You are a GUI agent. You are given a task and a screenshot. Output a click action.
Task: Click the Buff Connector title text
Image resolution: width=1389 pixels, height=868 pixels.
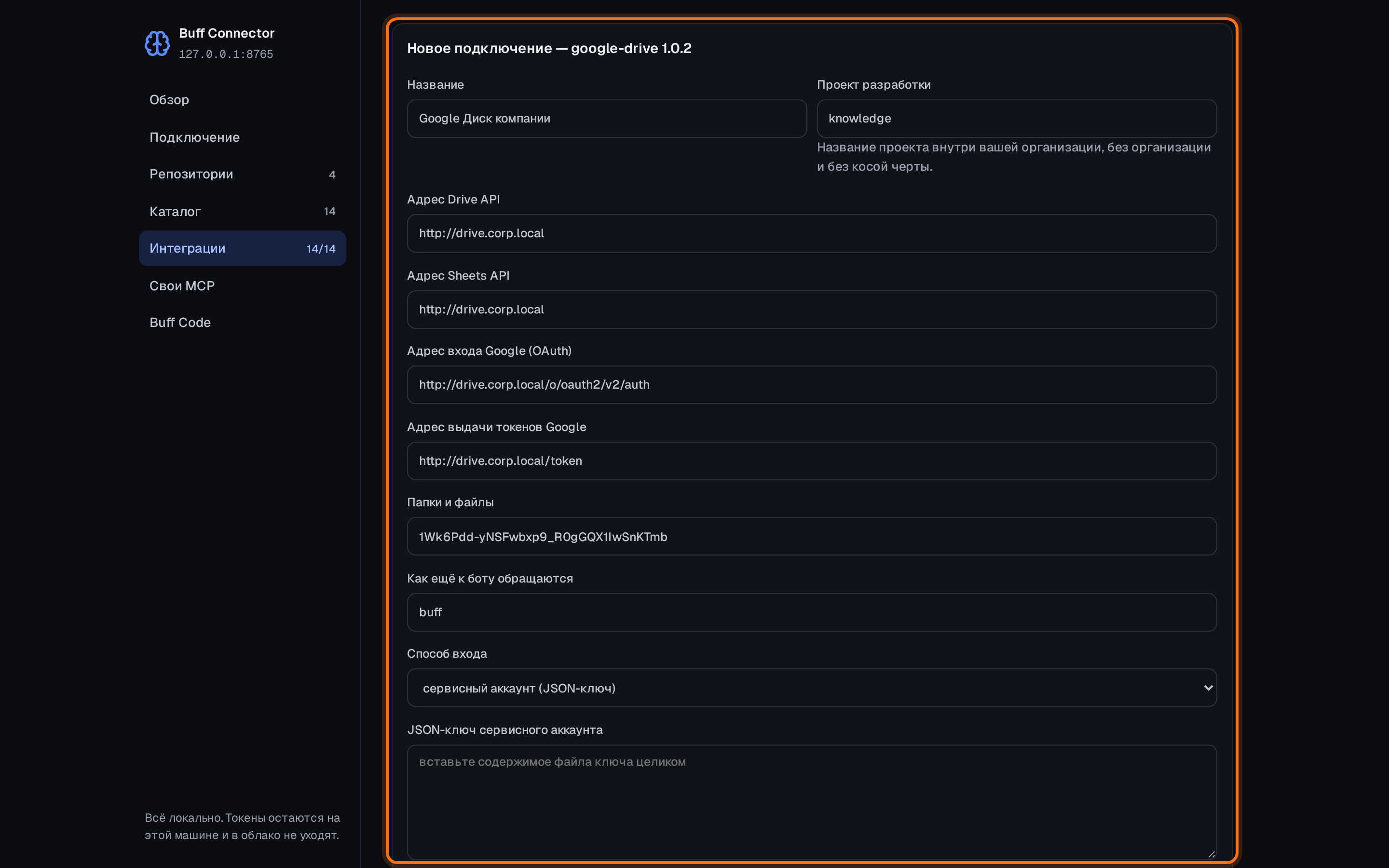tap(227, 33)
